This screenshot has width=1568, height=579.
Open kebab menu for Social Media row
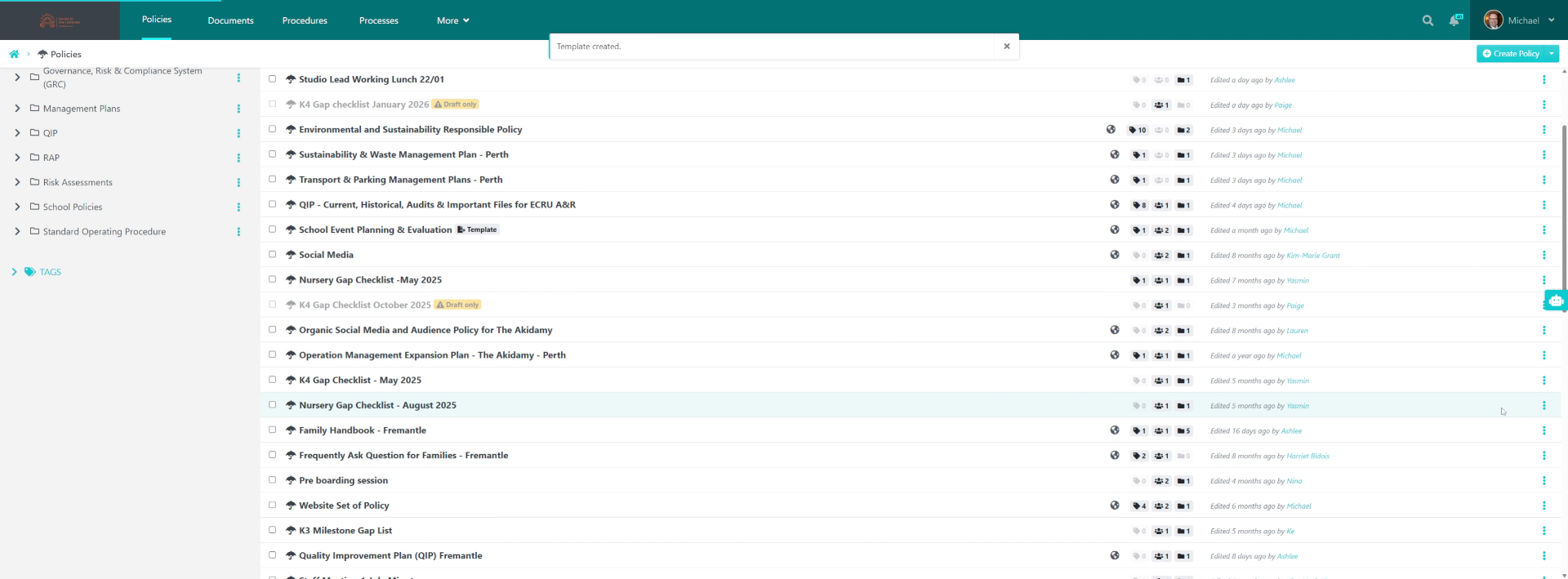click(x=1543, y=255)
